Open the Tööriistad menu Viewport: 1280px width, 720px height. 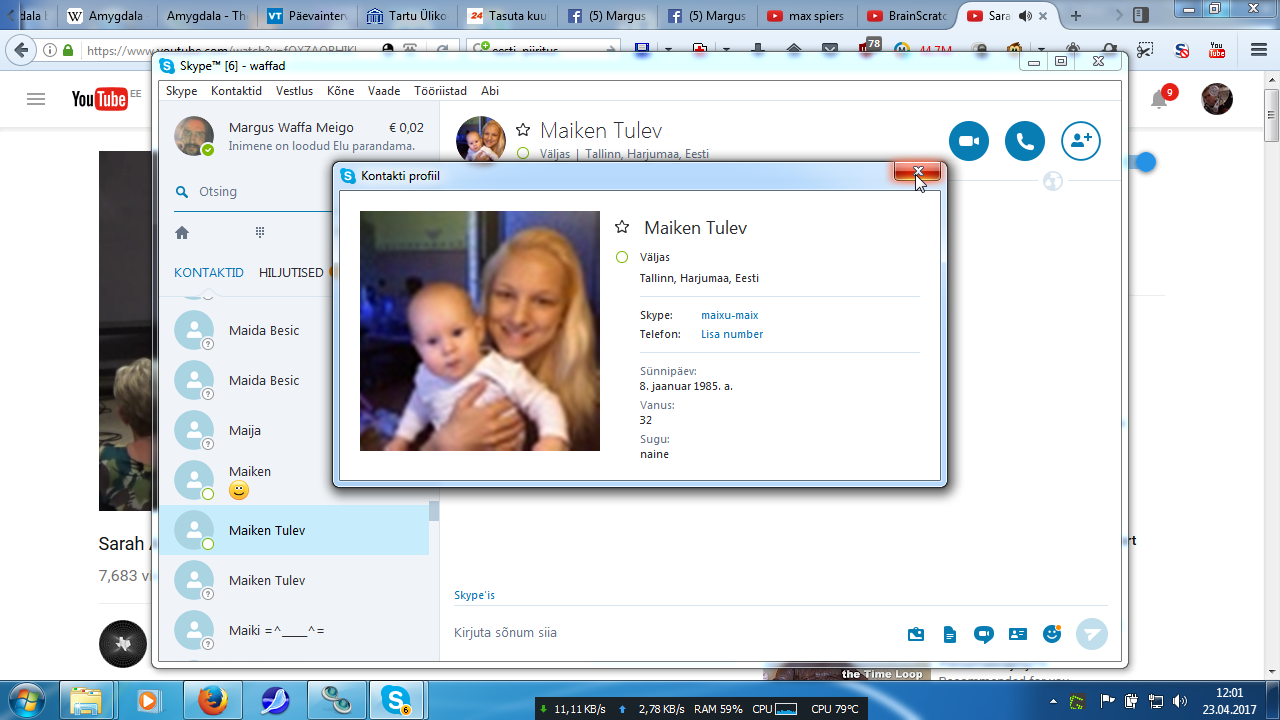(x=440, y=91)
